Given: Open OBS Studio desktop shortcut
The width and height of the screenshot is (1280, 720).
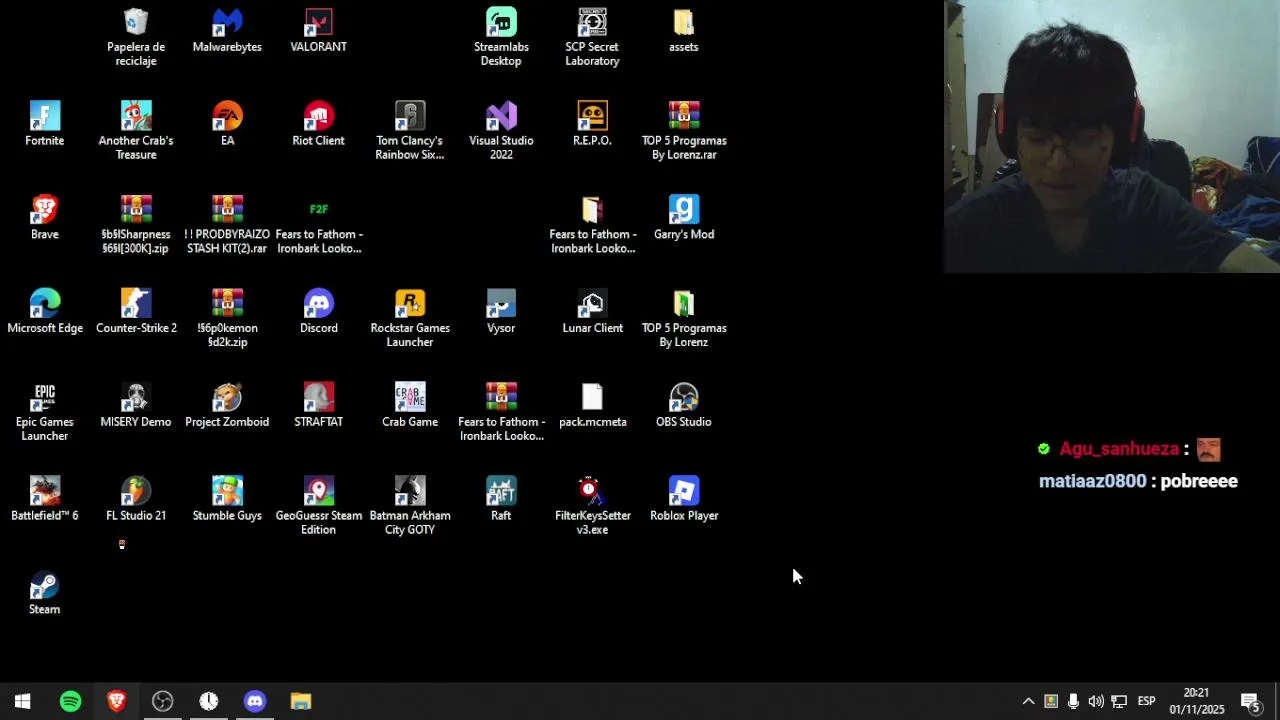Looking at the screenshot, I should (x=684, y=406).
